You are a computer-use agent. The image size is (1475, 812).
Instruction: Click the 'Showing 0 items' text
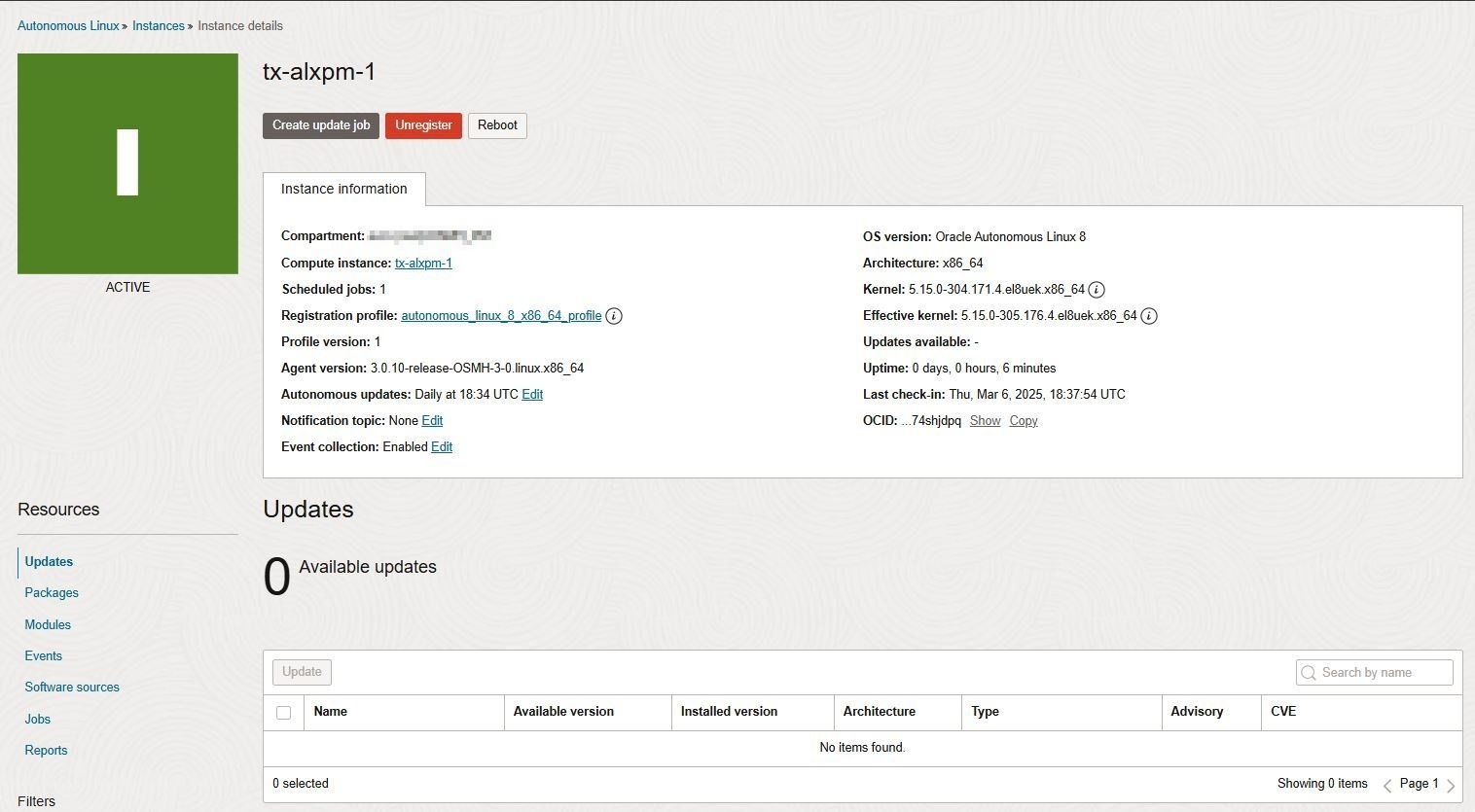(1322, 784)
